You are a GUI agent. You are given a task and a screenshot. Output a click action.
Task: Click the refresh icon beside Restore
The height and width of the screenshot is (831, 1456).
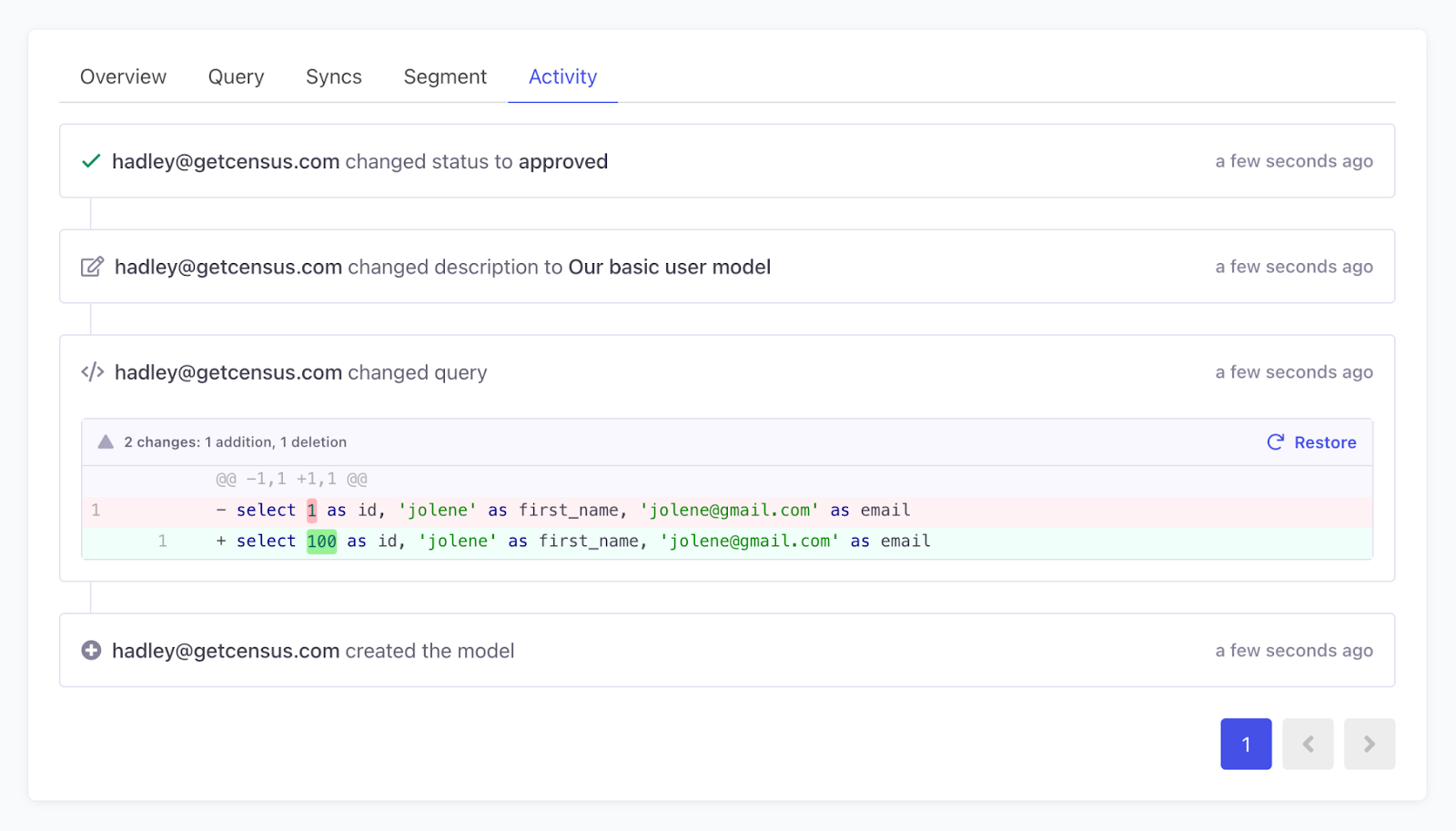(1276, 441)
